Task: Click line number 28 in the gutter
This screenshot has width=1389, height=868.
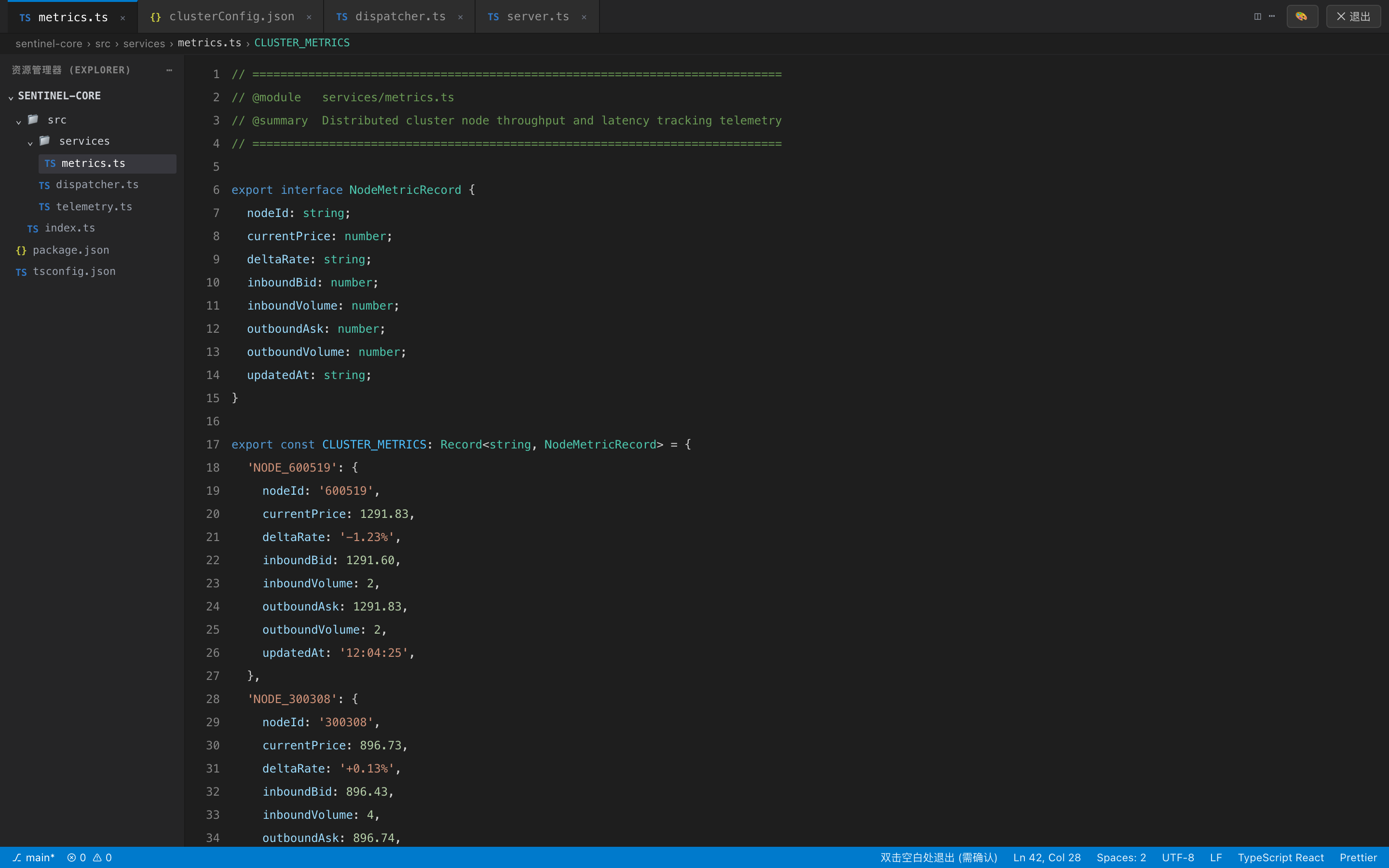Action: (212, 699)
